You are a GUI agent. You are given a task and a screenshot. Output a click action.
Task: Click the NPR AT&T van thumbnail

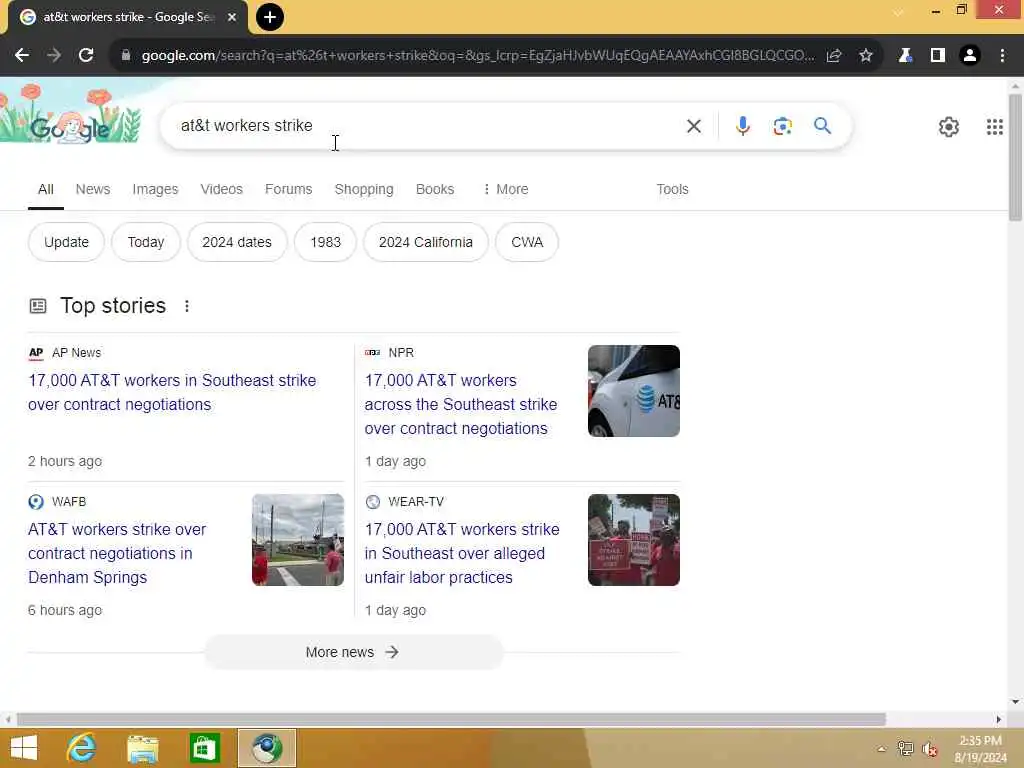633,391
